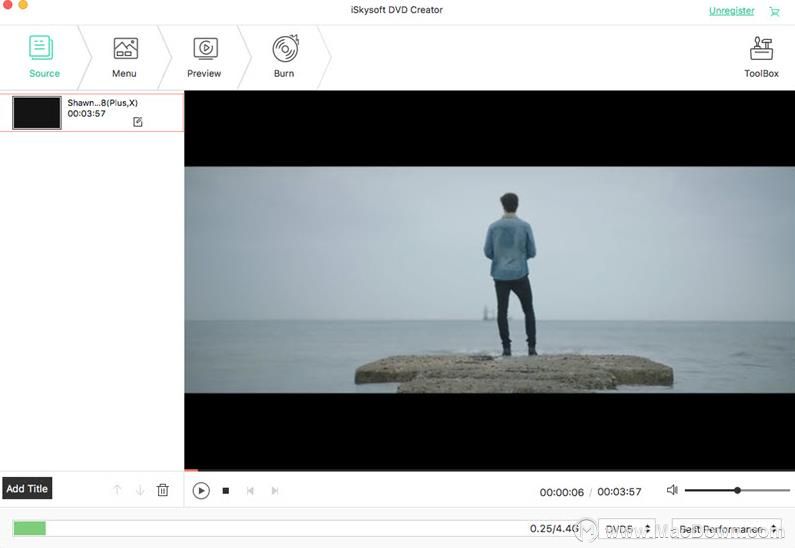This screenshot has width=795, height=548.
Task: Open the Best Performance quality dropdown
Action: point(726,529)
